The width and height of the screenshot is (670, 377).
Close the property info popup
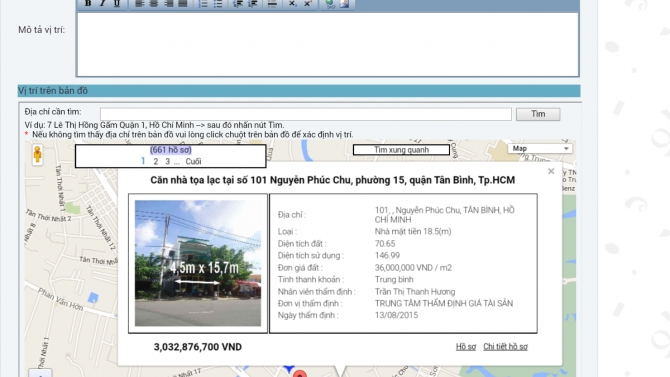click(x=551, y=171)
